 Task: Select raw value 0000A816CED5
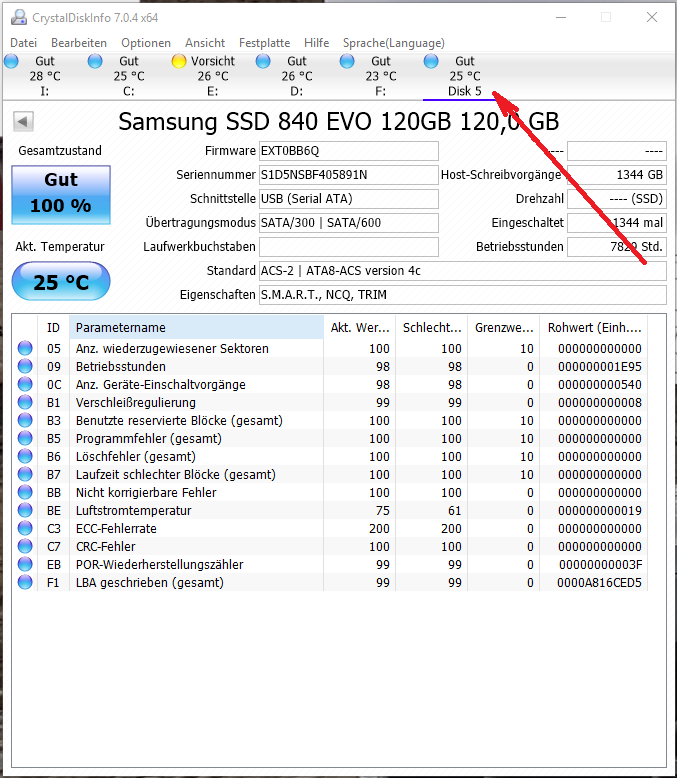click(599, 583)
